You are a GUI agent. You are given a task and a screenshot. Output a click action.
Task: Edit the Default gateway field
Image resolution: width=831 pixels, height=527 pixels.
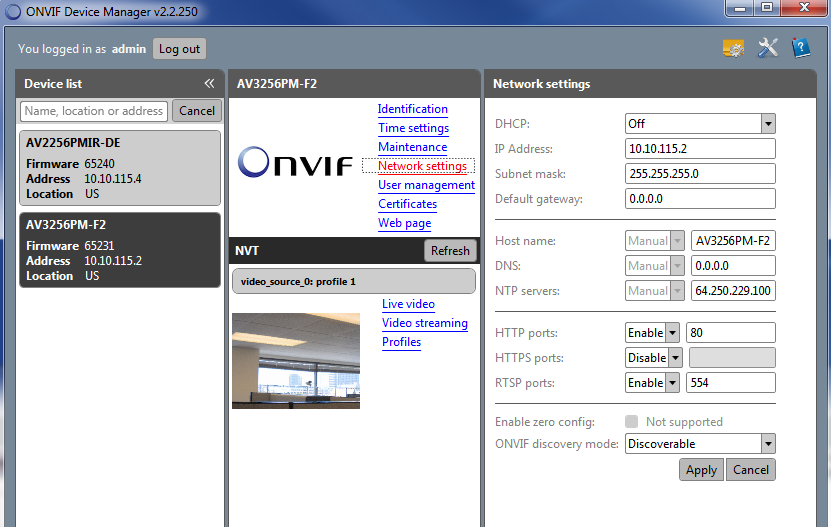(x=700, y=199)
